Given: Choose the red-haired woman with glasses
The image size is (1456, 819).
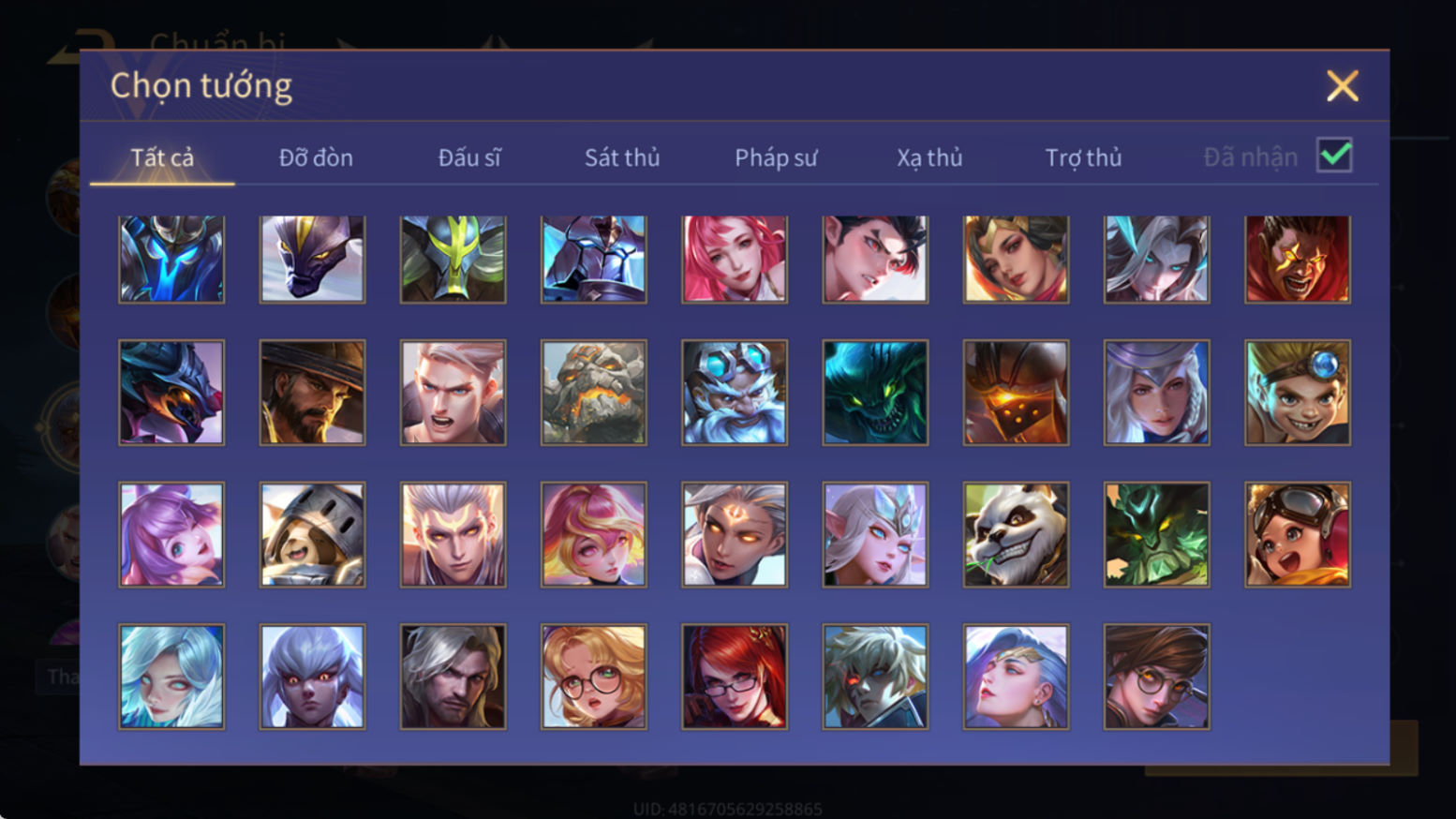Looking at the screenshot, I should tap(735, 677).
